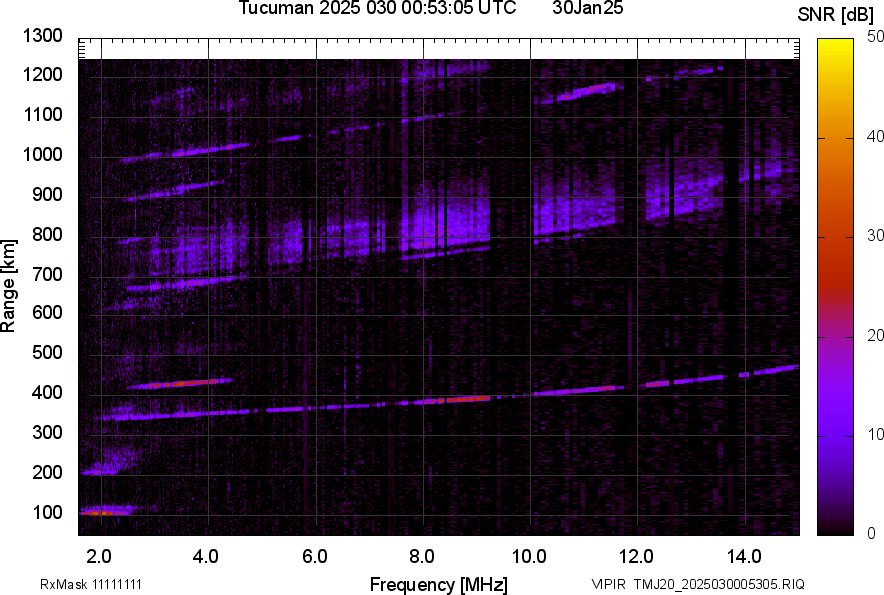This screenshot has width=884, height=595.
Task: Click the Frequency [MHz] axis label
Action: point(438,584)
